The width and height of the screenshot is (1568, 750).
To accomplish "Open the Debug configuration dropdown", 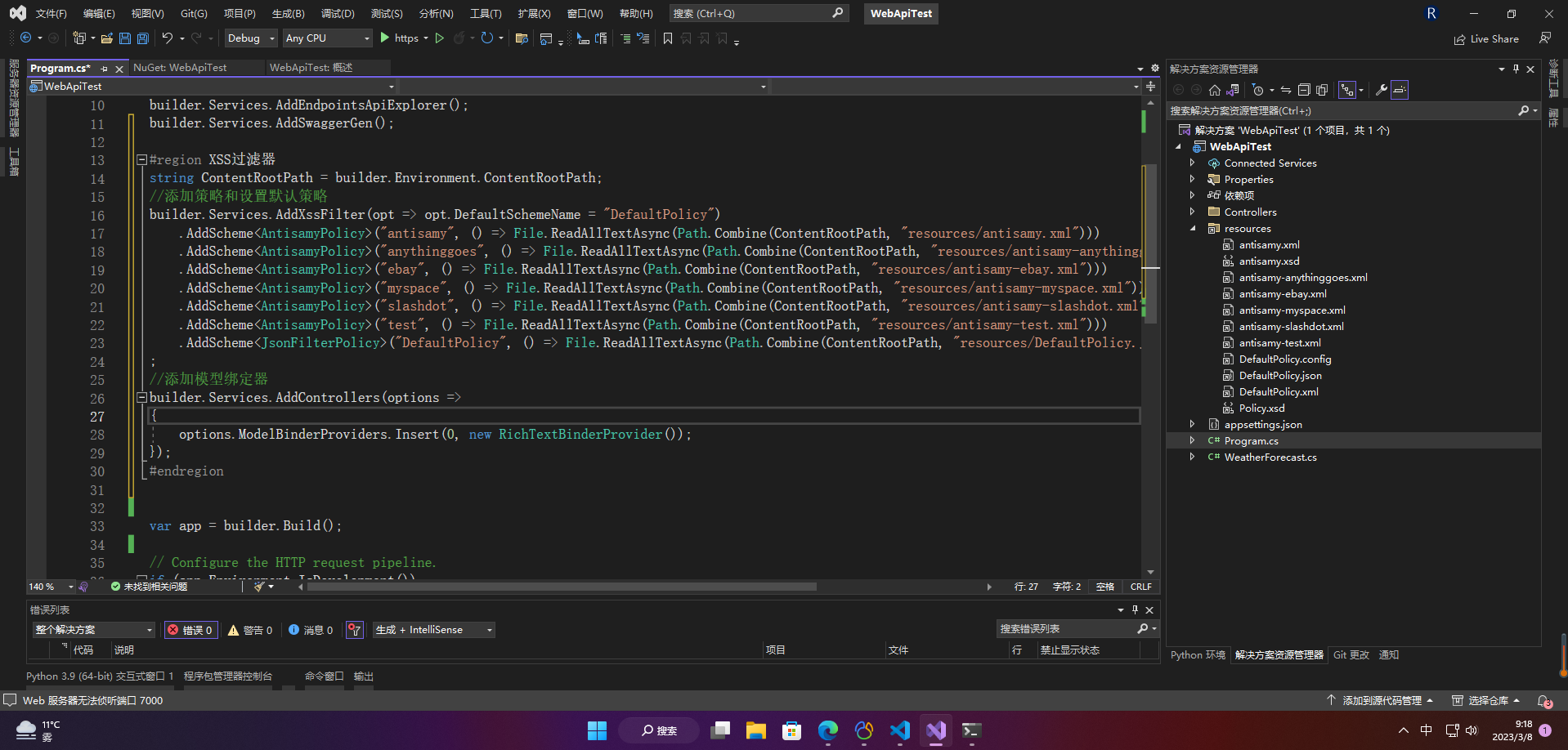I will click(250, 38).
